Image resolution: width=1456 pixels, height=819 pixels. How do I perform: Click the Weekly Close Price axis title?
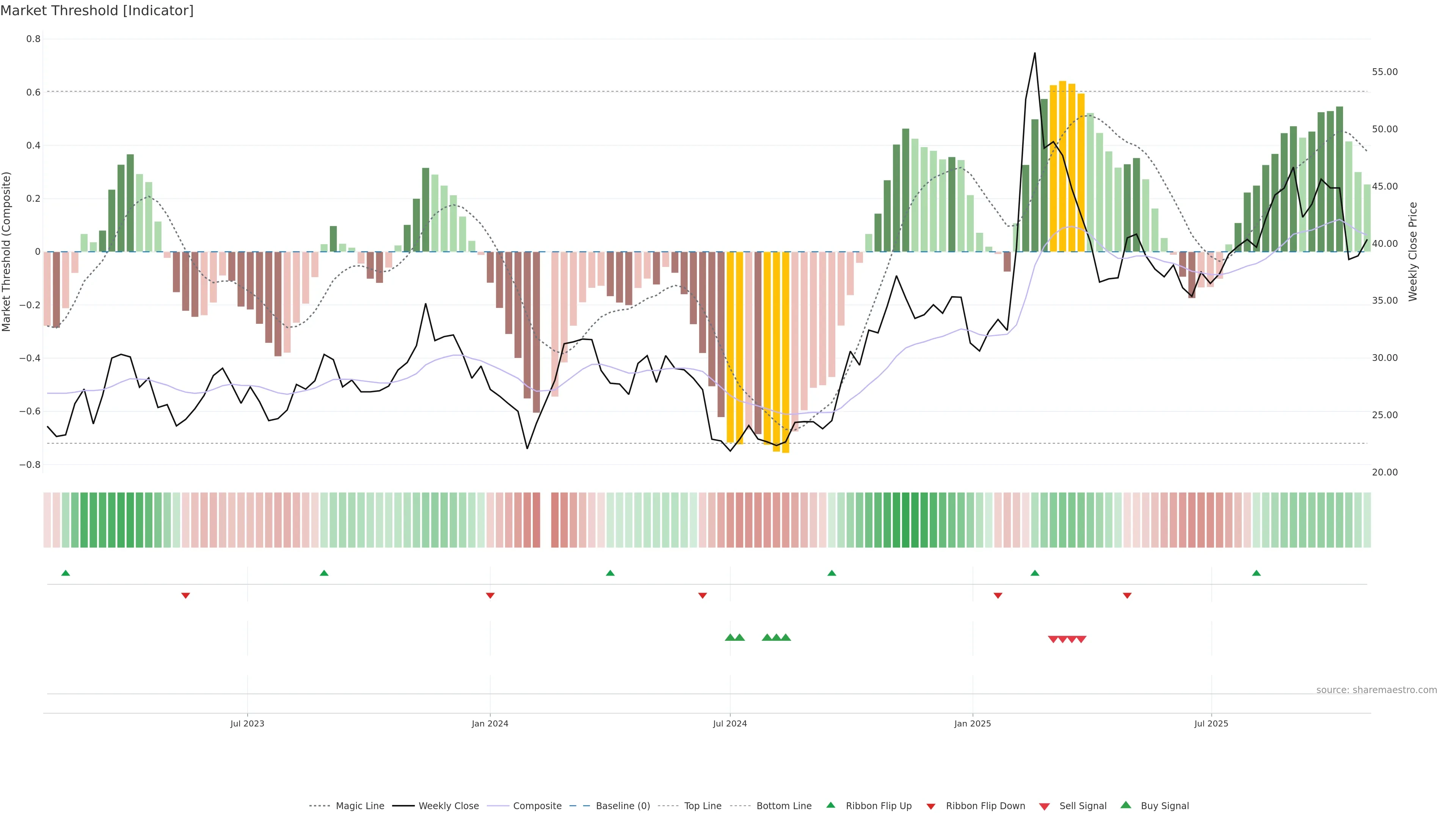point(1412,251)
